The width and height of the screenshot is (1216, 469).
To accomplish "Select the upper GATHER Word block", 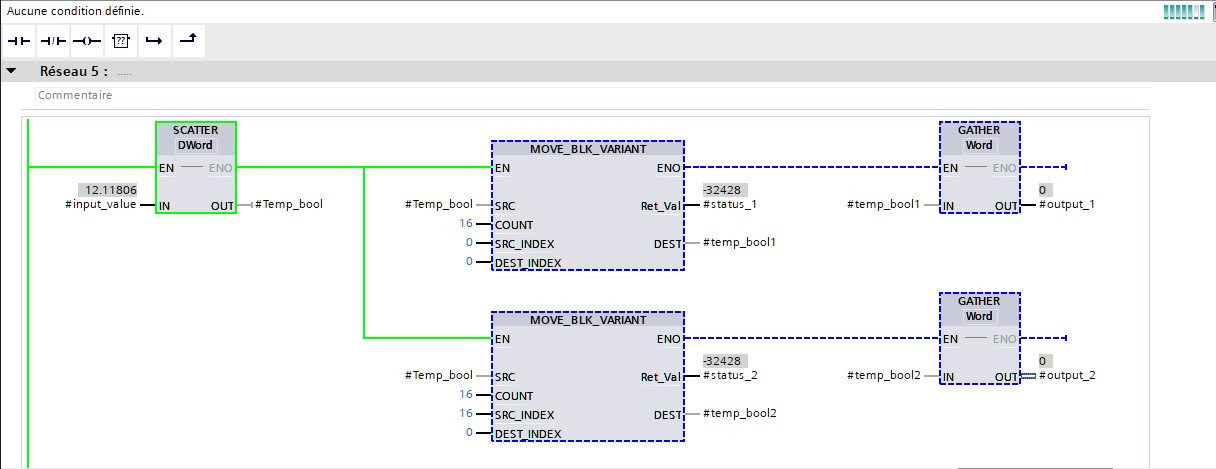I will pos(979,138).
